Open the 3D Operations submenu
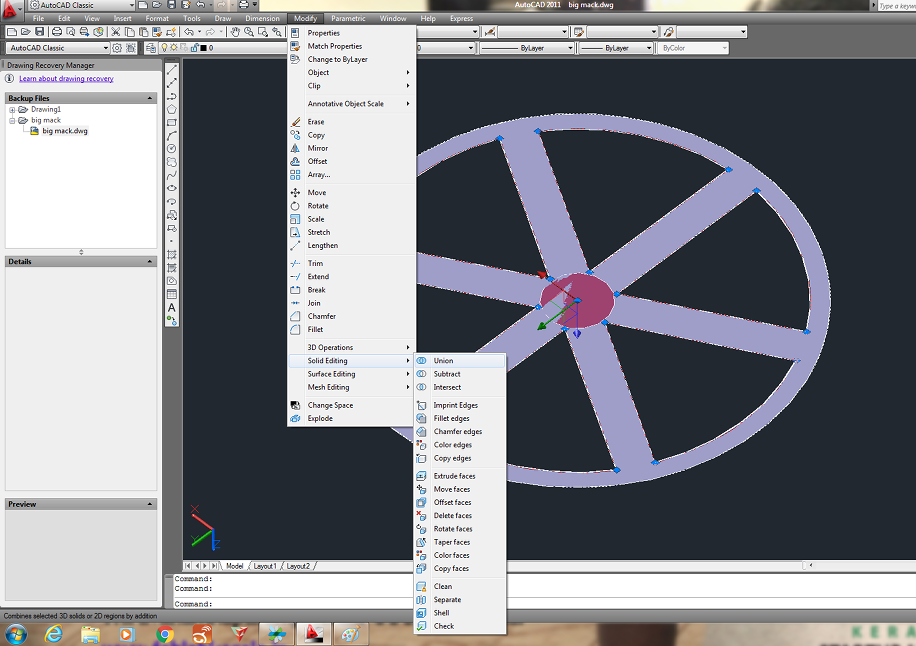 tap(351, 348)
